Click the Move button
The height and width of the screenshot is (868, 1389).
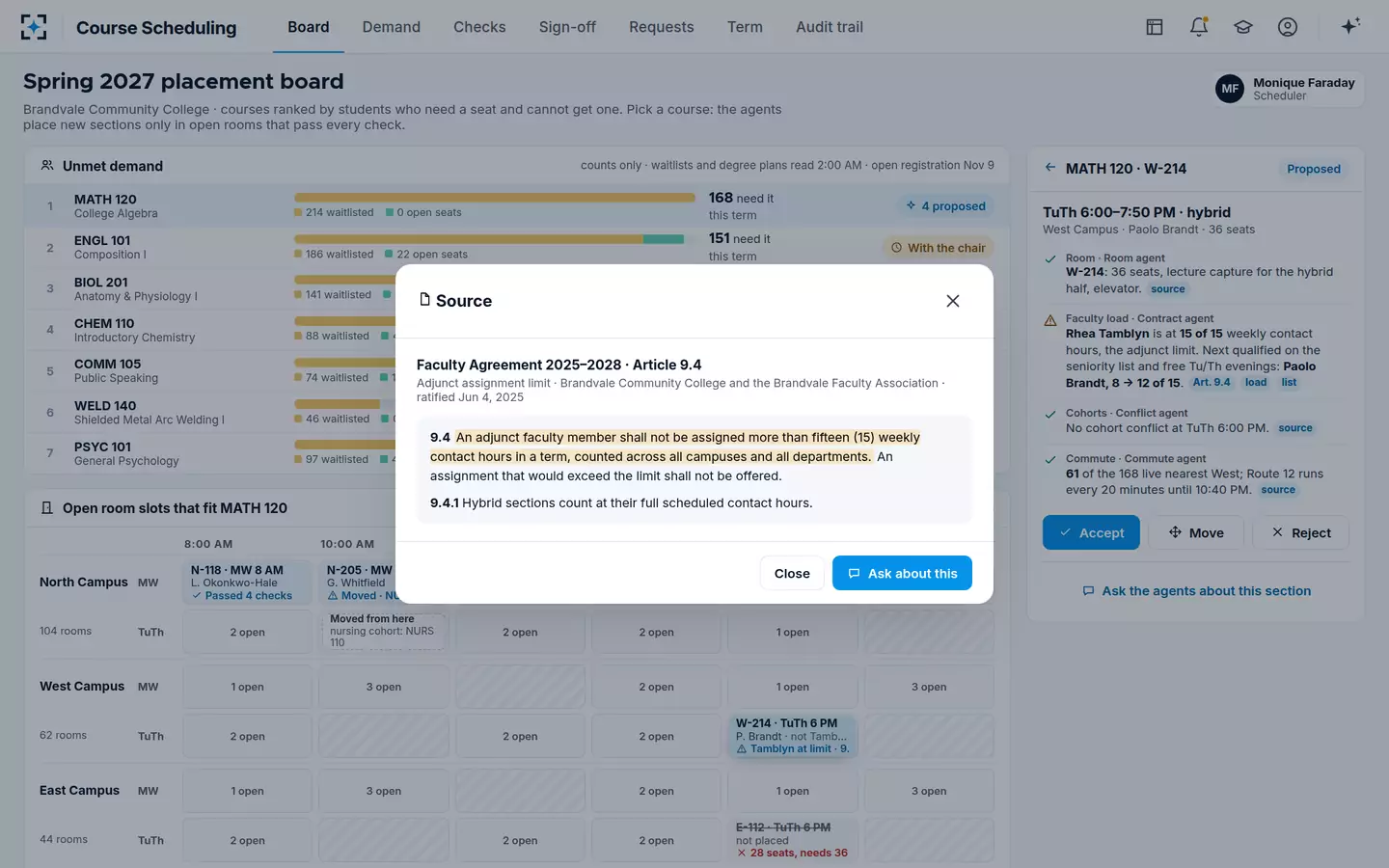point(1196,532)
